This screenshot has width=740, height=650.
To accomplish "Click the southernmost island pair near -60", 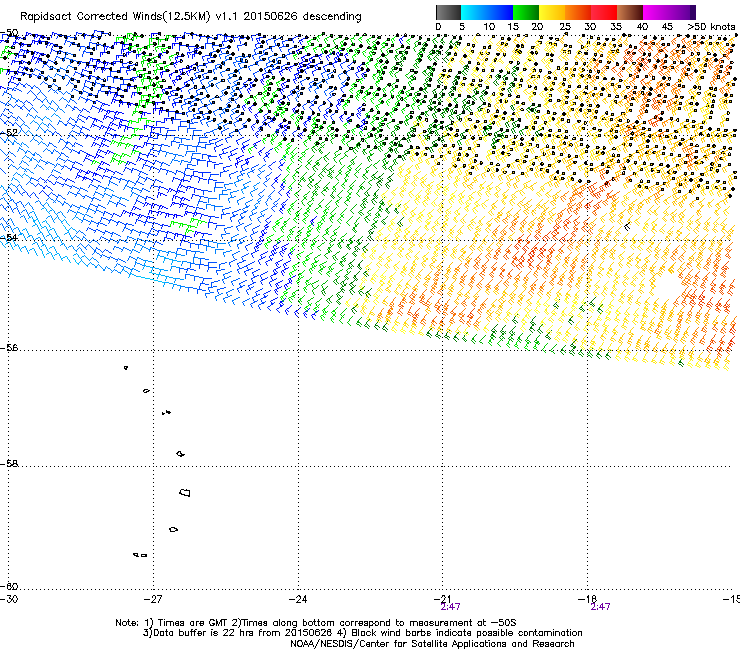I will pos(140,555).
